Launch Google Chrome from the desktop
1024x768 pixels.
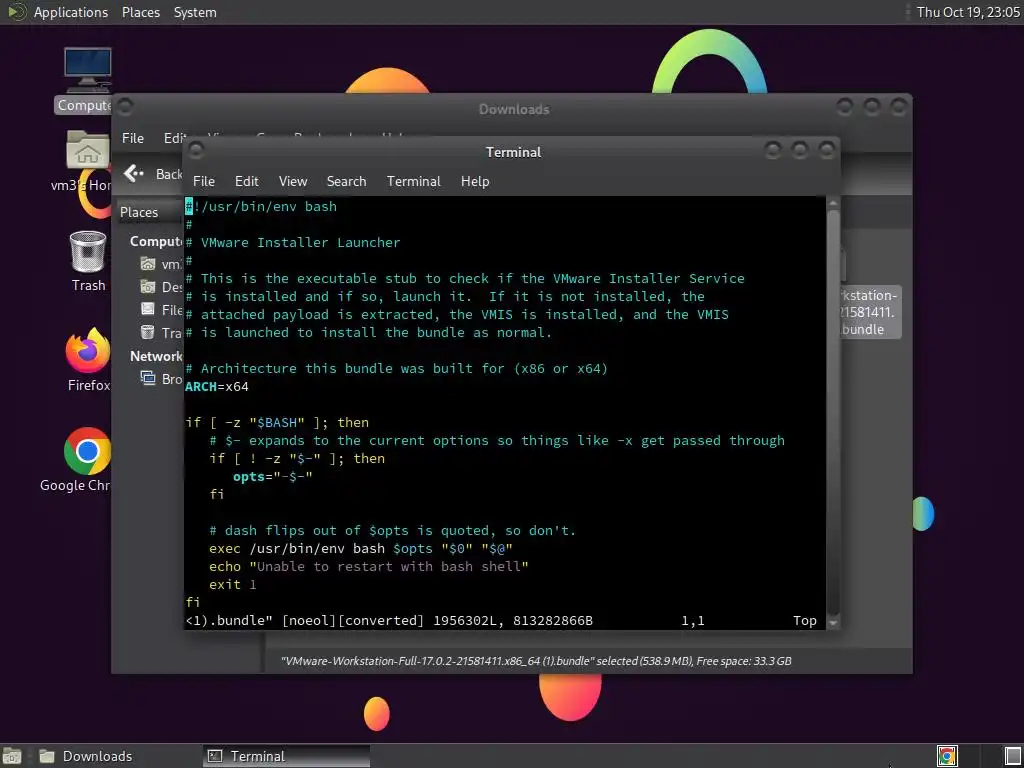tap(87, 451)
